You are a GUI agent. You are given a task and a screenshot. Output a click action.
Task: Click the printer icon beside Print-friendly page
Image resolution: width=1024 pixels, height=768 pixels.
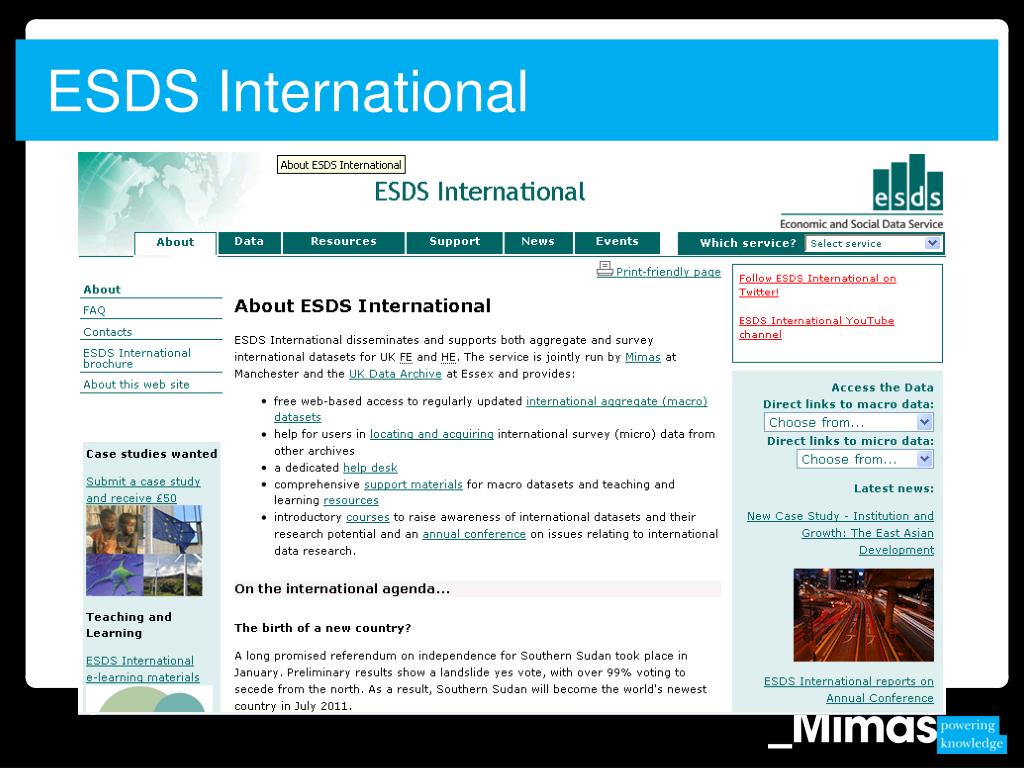pos(604,269)
